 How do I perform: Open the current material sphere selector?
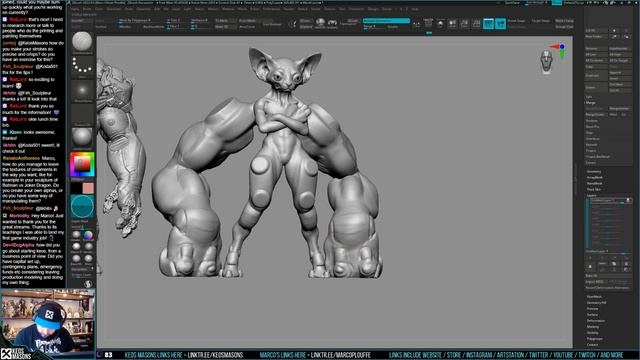(x=82, y=138)
